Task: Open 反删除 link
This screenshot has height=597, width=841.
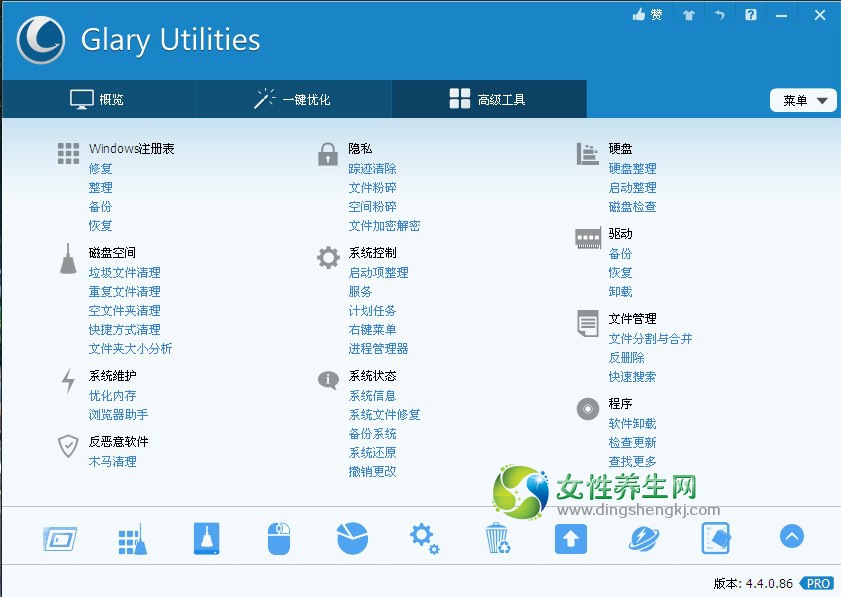Action: click(x=626, y=358)
